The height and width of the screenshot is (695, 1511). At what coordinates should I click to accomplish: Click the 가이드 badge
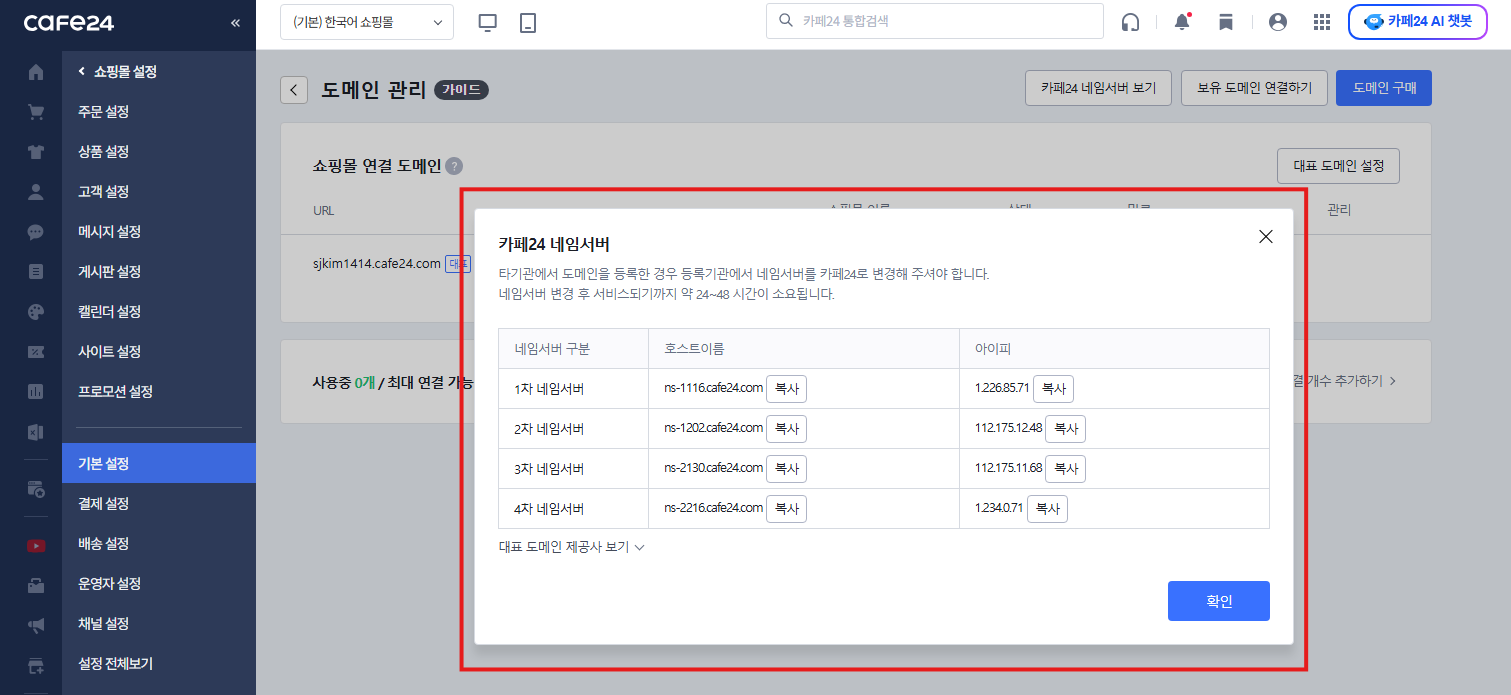[461, 90]
